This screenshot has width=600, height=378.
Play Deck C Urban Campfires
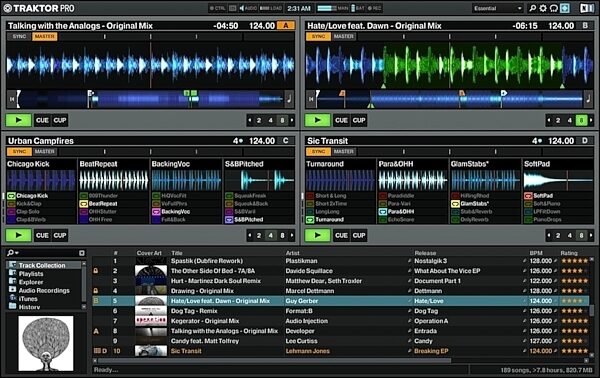[x=18, y=235]
